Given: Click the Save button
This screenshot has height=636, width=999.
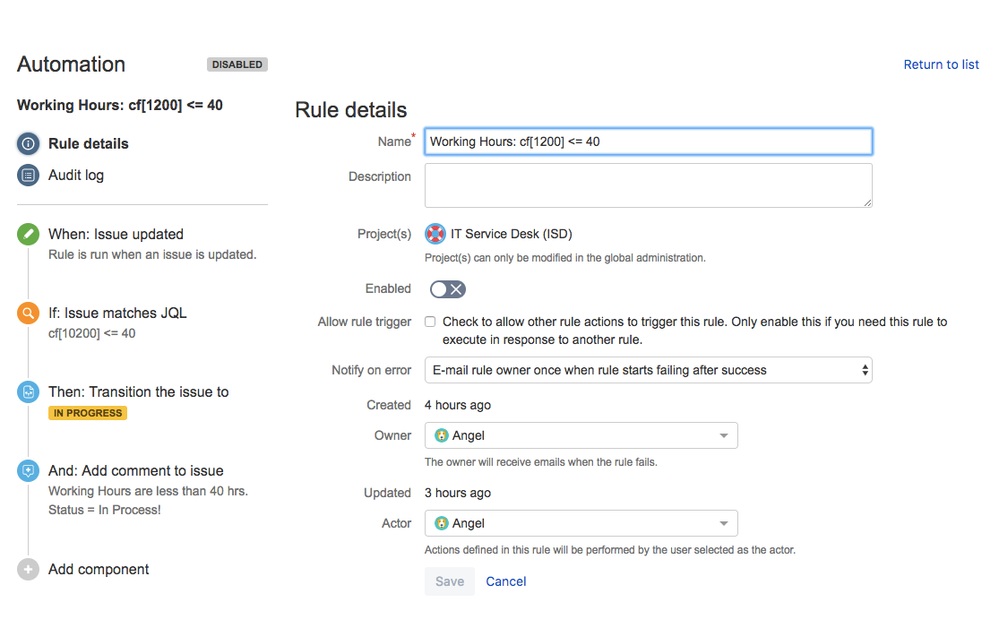Looking at the screenshot, I should [x=450, y=581].
